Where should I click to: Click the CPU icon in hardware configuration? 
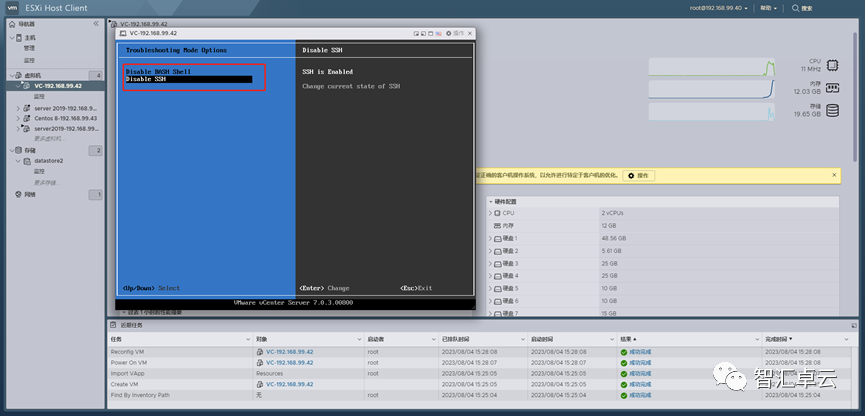click(498, 213)
